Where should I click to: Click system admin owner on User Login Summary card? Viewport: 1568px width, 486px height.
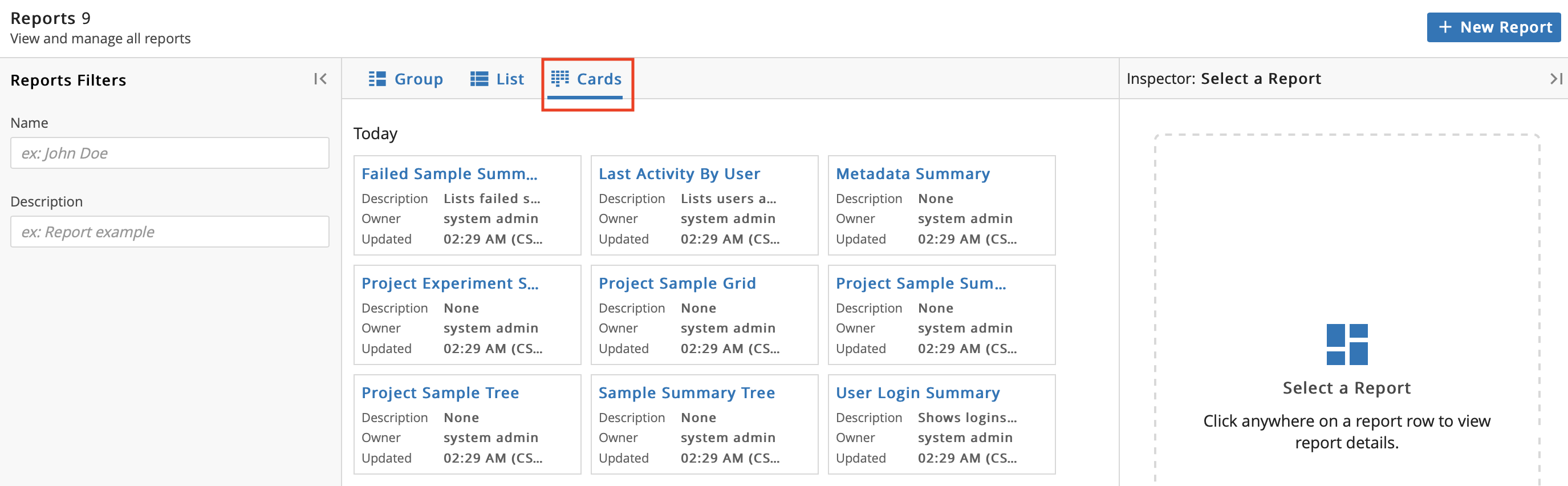point(965,438)
